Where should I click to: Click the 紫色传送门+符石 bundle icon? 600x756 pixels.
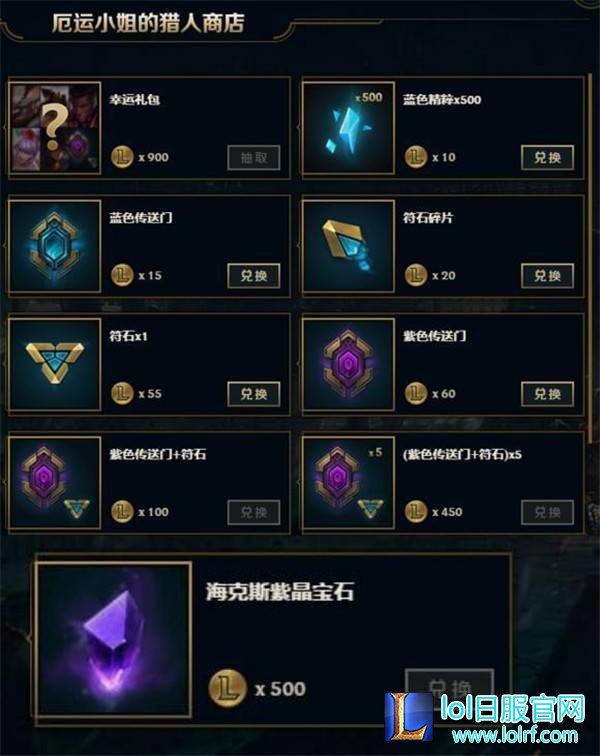coord(55,482)
